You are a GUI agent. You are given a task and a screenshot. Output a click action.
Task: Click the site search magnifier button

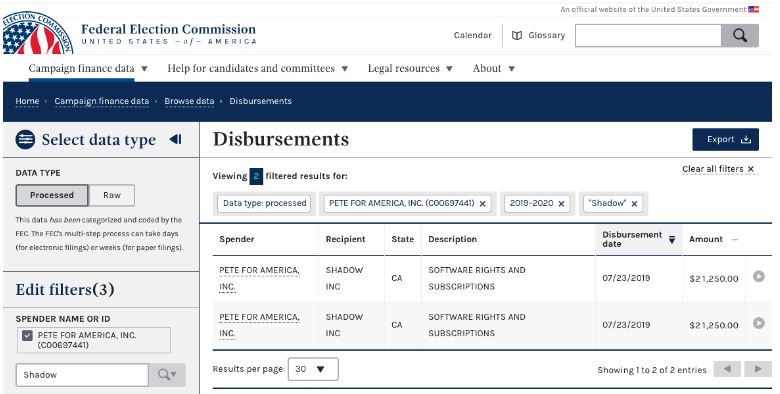(x=740, y=35)
